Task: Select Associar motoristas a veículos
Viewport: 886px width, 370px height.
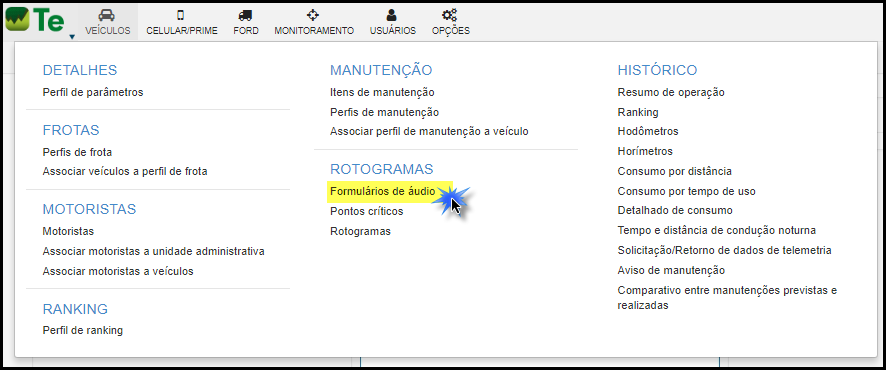Action: [118, 271]
